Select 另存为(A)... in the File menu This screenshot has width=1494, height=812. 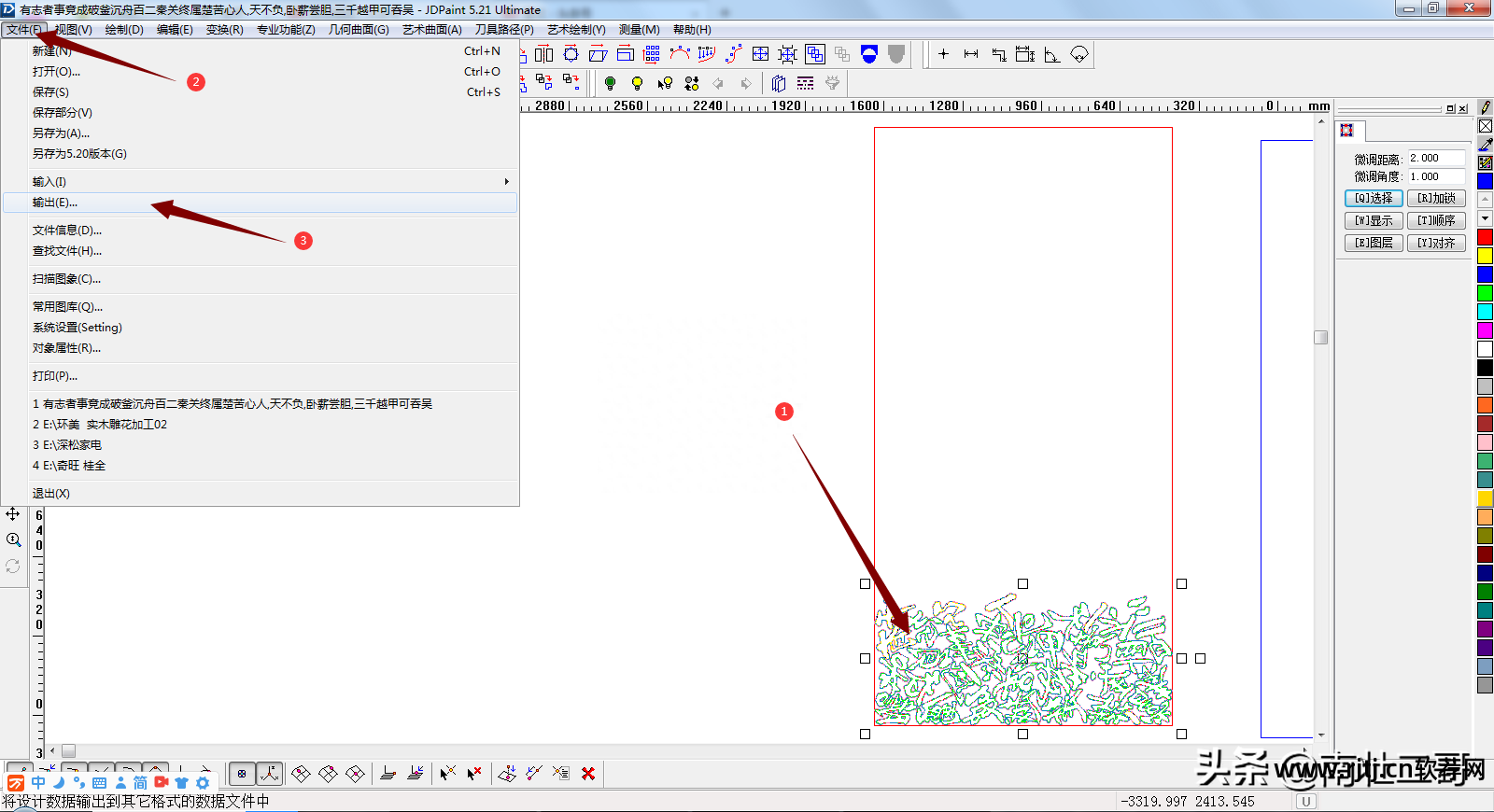tap(62, 133)
